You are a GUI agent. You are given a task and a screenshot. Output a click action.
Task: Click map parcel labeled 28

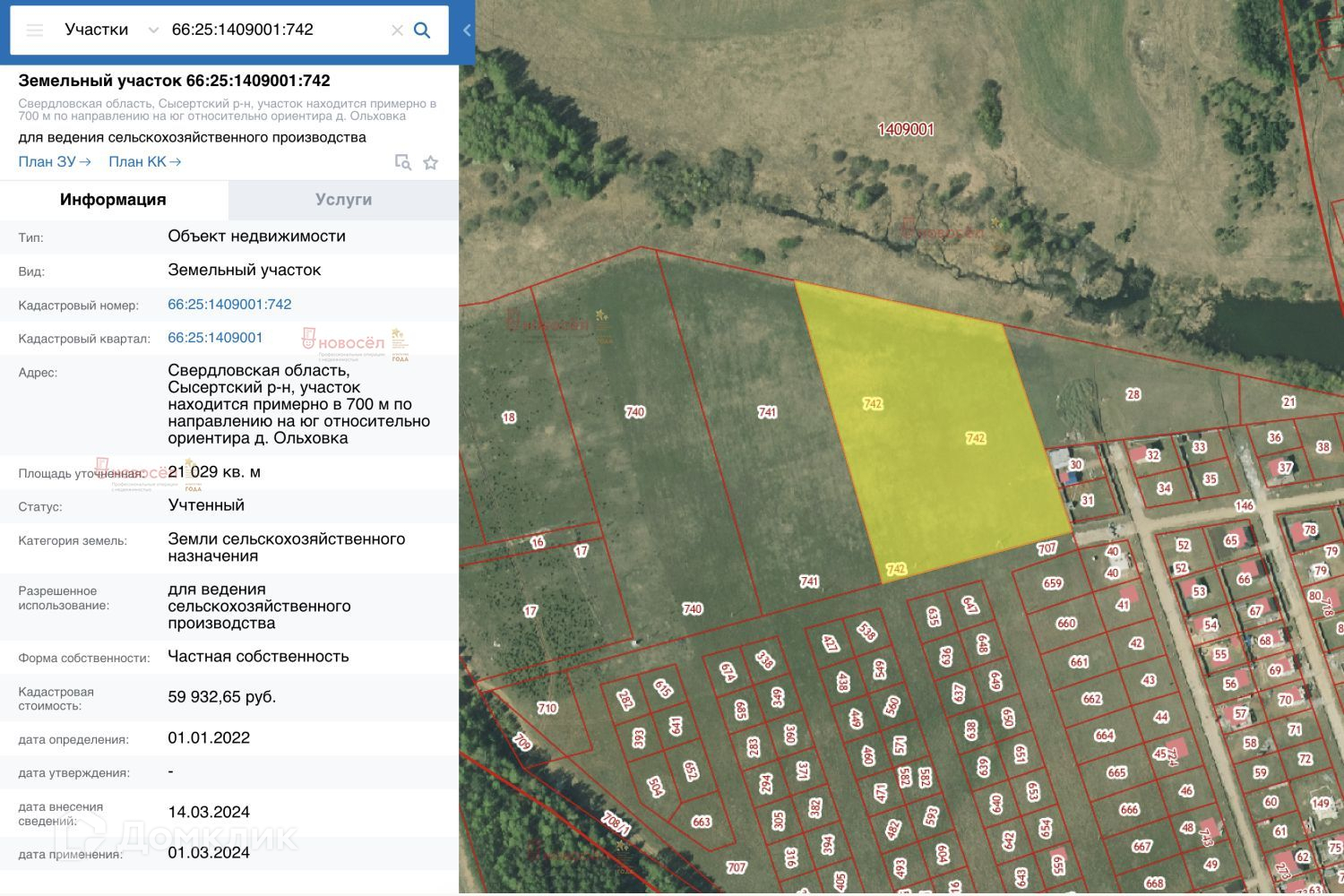[x=1133, y=394]
